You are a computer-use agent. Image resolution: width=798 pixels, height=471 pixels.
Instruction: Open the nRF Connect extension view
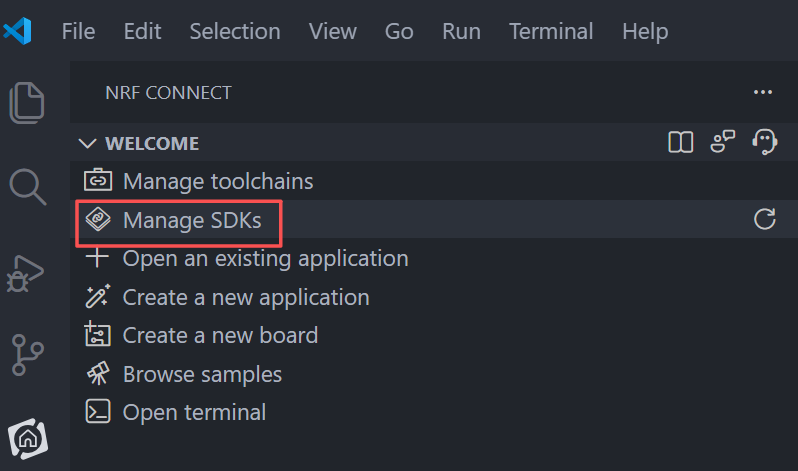tap(28, 438)
